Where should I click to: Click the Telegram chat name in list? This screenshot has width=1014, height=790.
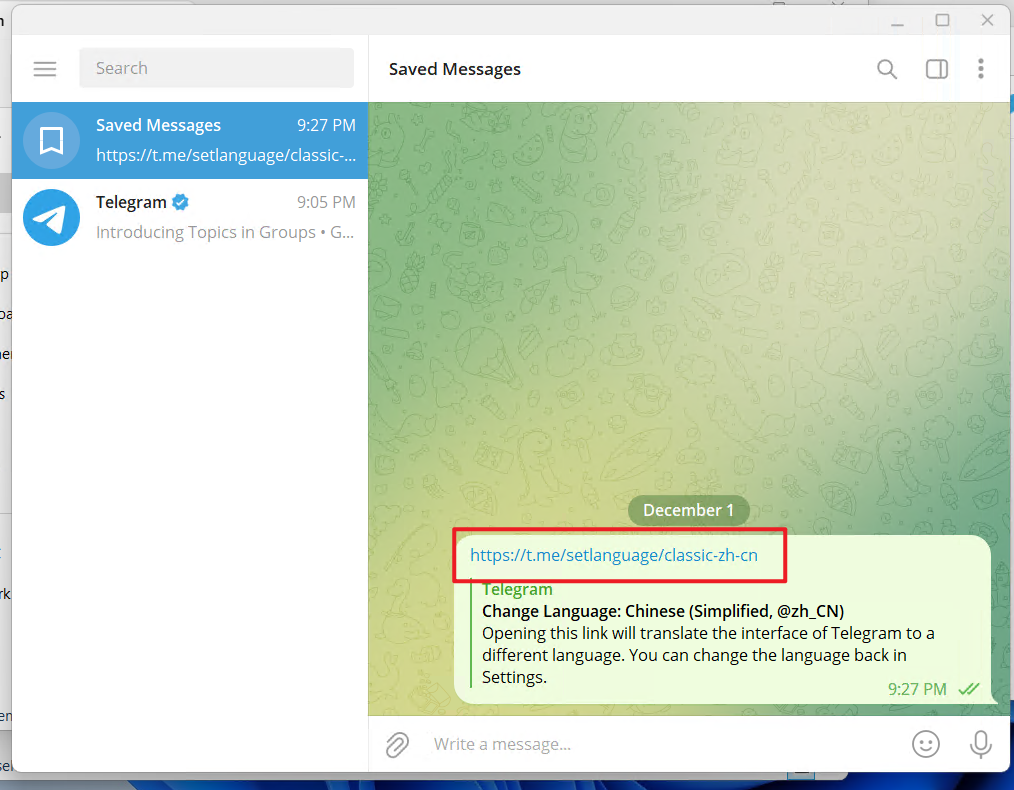coord(131,202)
